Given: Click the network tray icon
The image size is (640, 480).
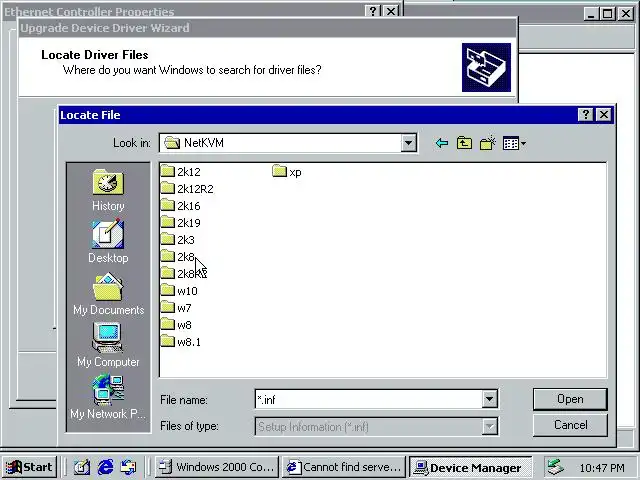Looking at the screenshot, I should point(556,467).
